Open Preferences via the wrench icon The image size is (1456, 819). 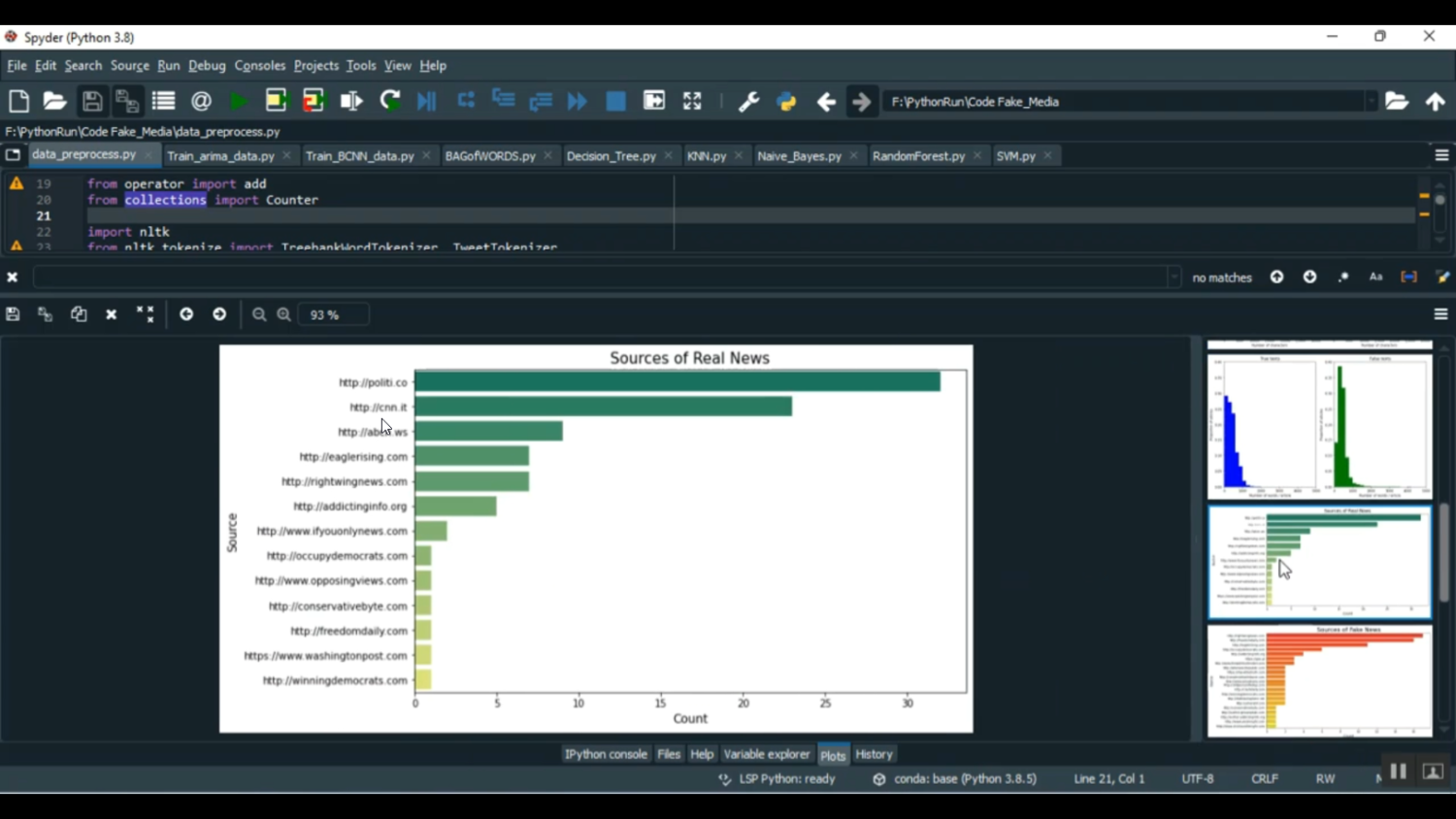point(748,101)
